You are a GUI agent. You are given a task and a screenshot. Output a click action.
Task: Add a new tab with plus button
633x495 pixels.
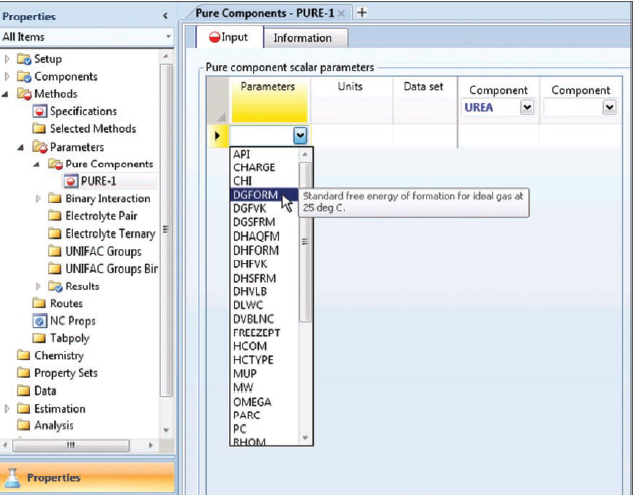point(362,12)
